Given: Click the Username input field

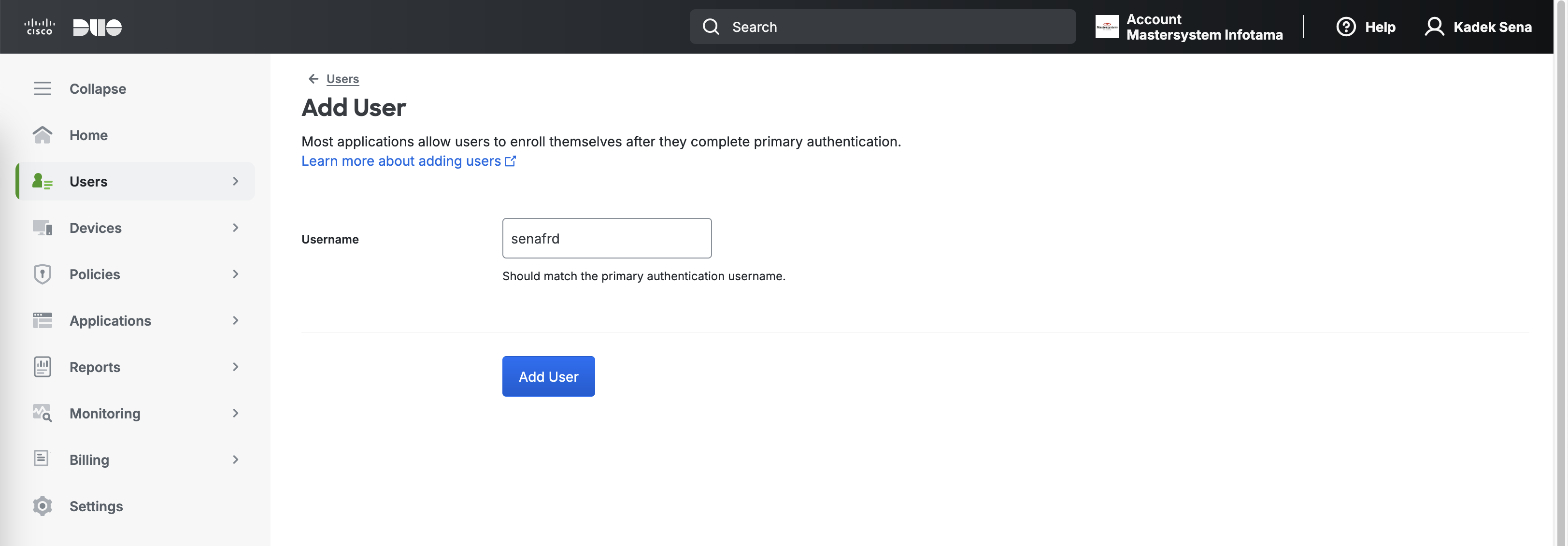Looking at the screenshot, I should (606, 238).
